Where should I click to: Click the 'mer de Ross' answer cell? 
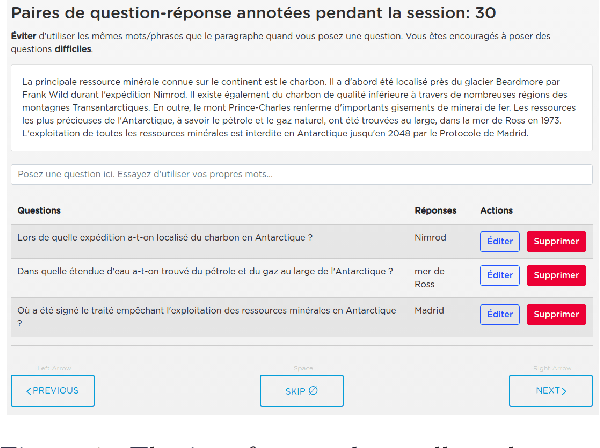pyautogui.click(x=431, y=275)
